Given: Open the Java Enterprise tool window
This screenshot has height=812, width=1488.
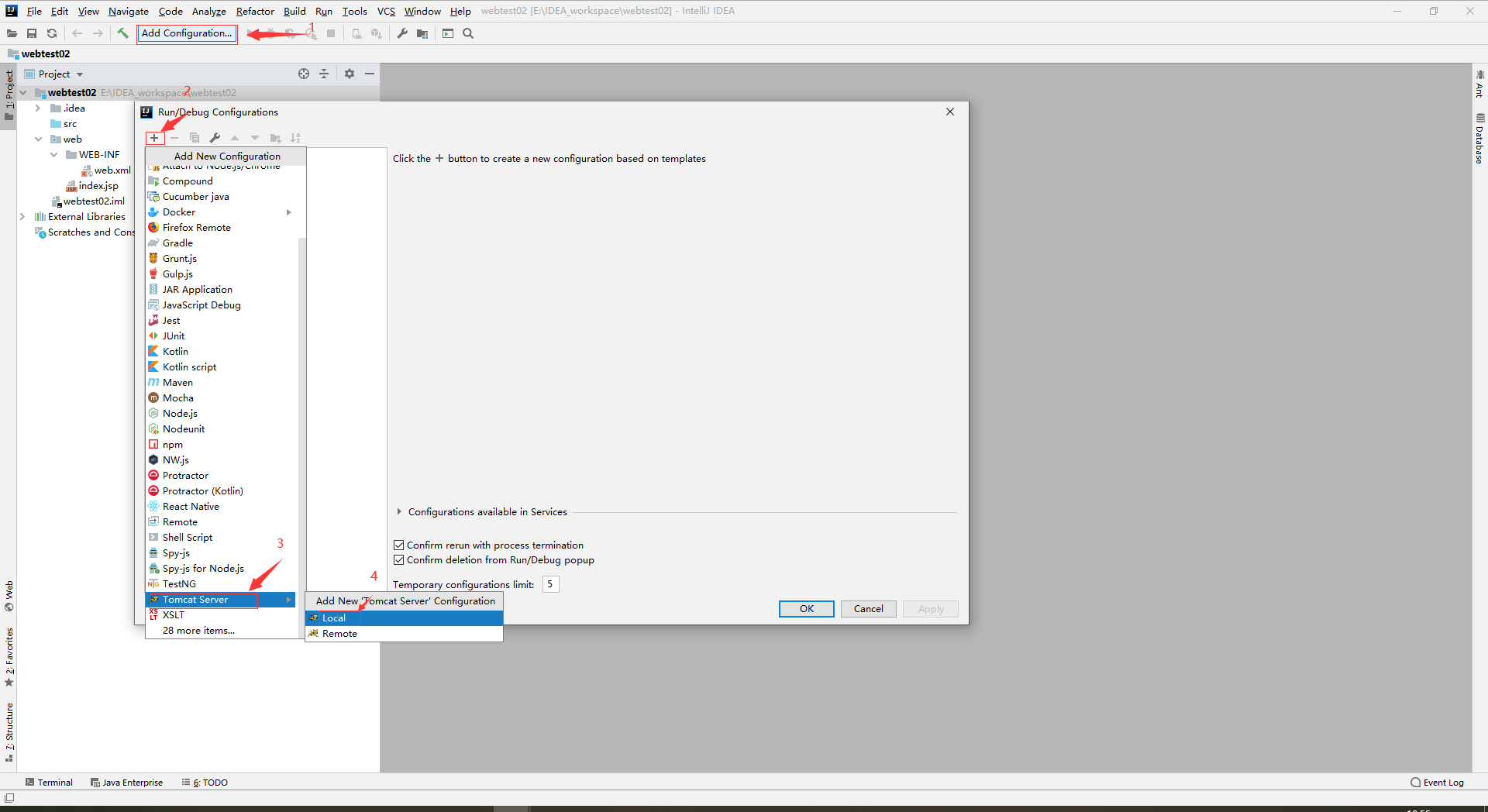Looking at the screenshot, I should tap(126, 782).
